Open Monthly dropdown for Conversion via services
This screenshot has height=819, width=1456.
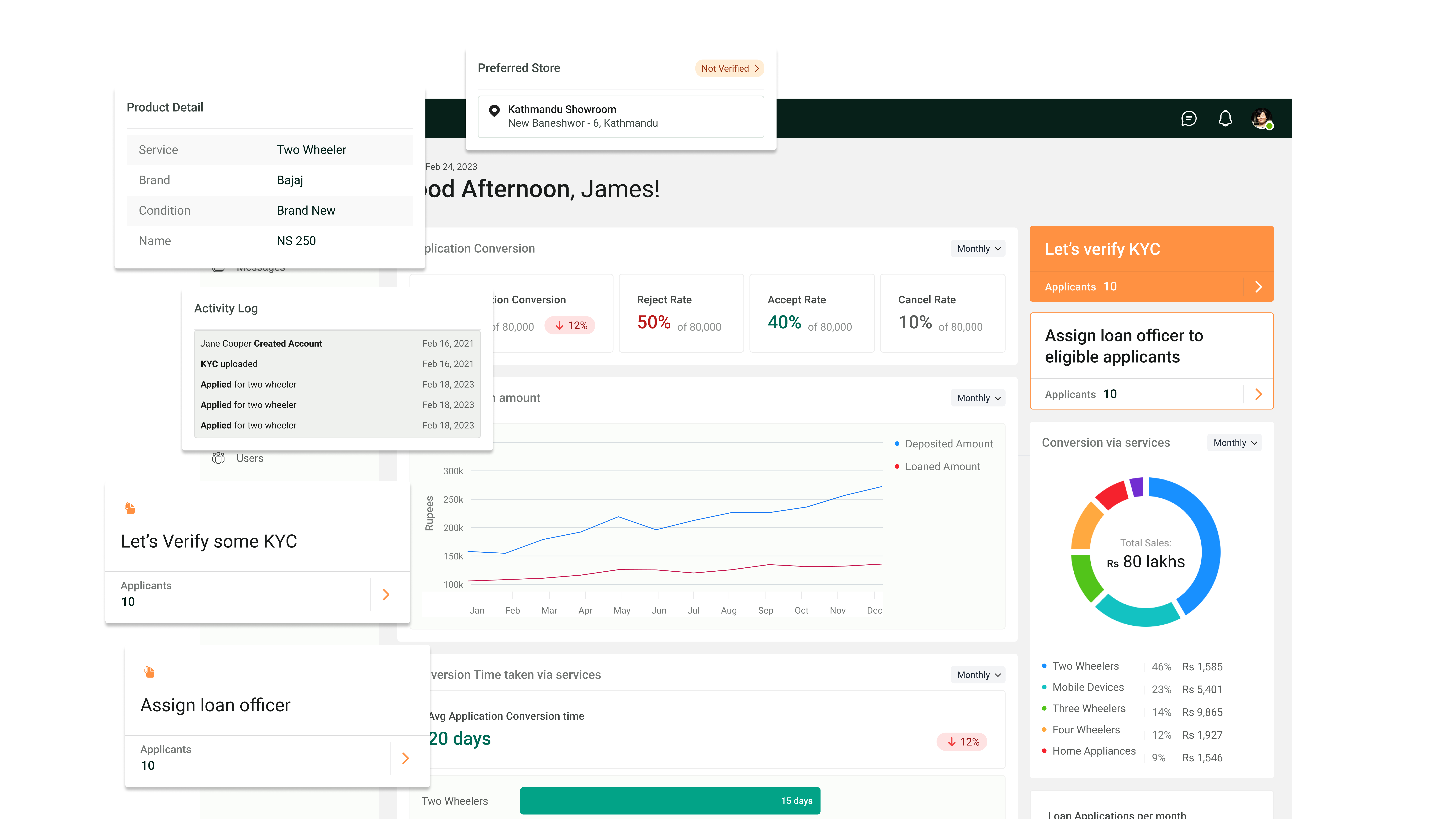coord(1234,442)
